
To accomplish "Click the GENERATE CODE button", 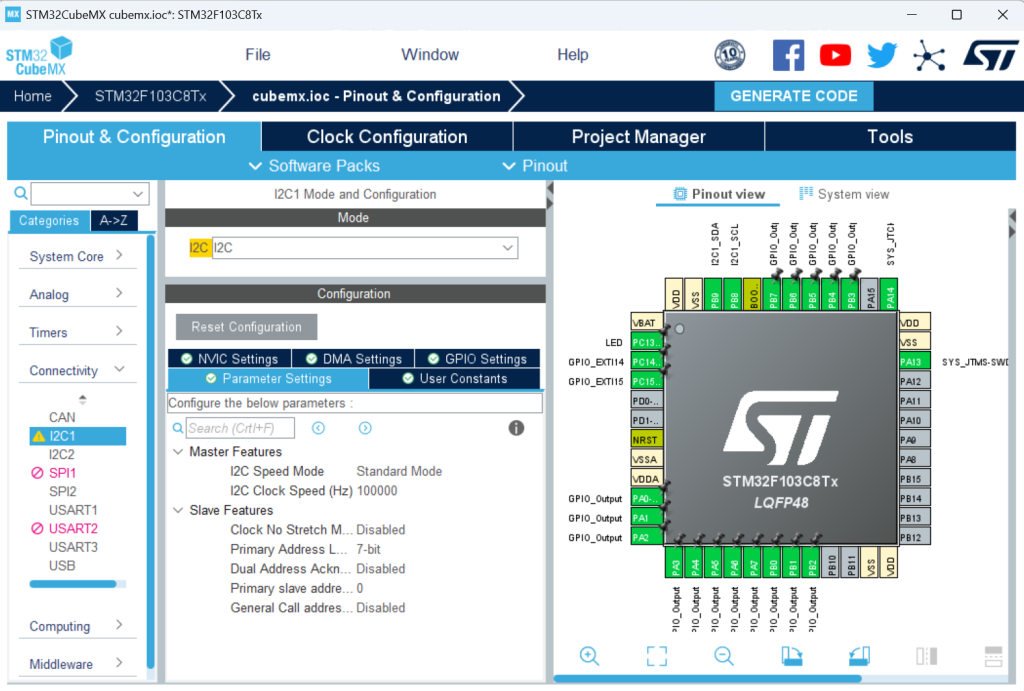I will (x=793, y=96).
